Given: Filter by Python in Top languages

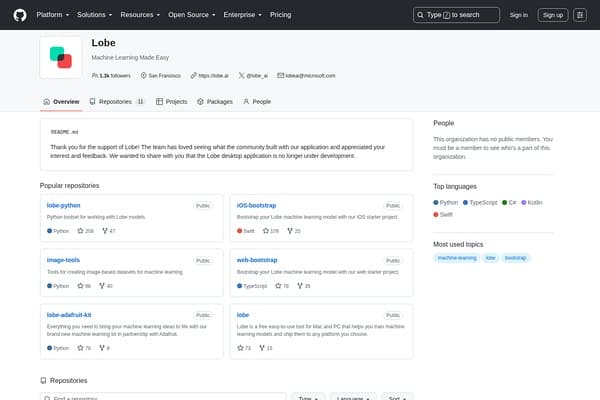Looking at the screenshot, I should tap(445, 202).
